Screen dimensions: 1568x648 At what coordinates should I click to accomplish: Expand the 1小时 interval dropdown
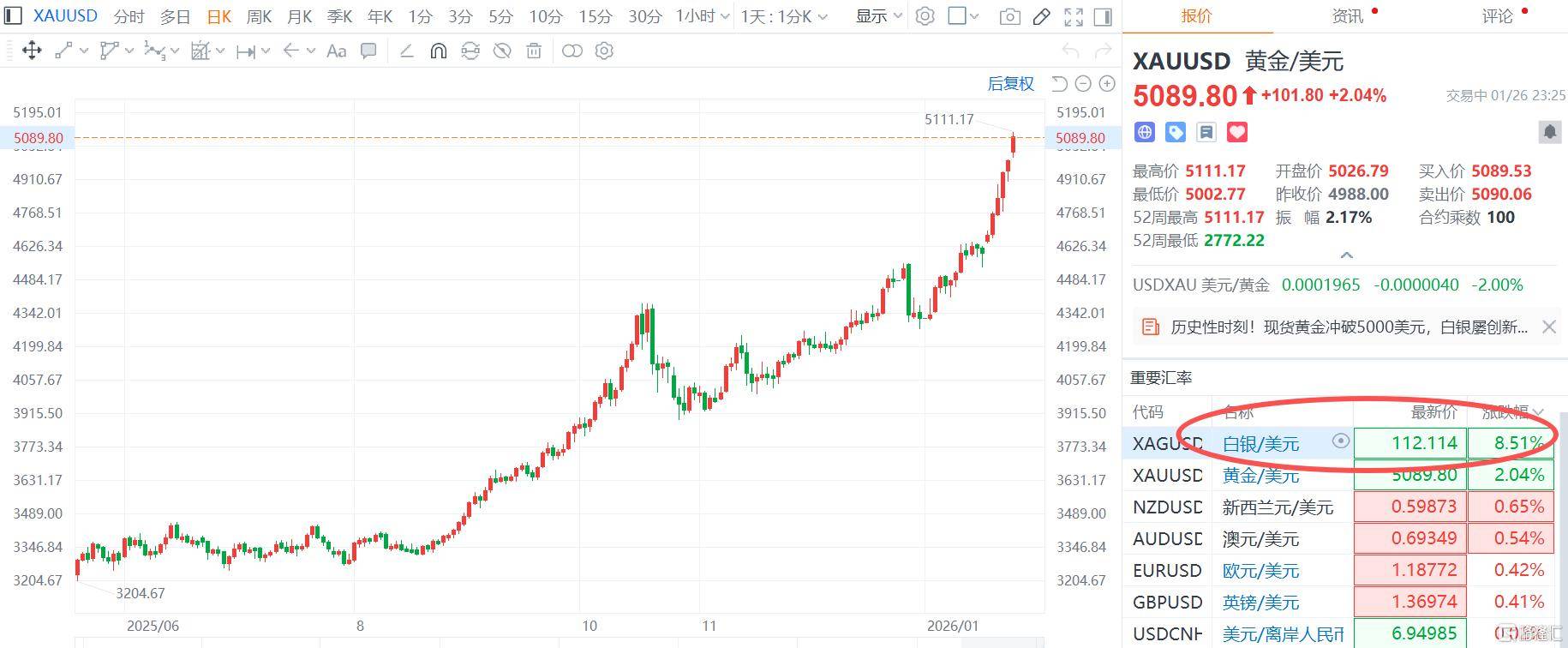(703, 16)
